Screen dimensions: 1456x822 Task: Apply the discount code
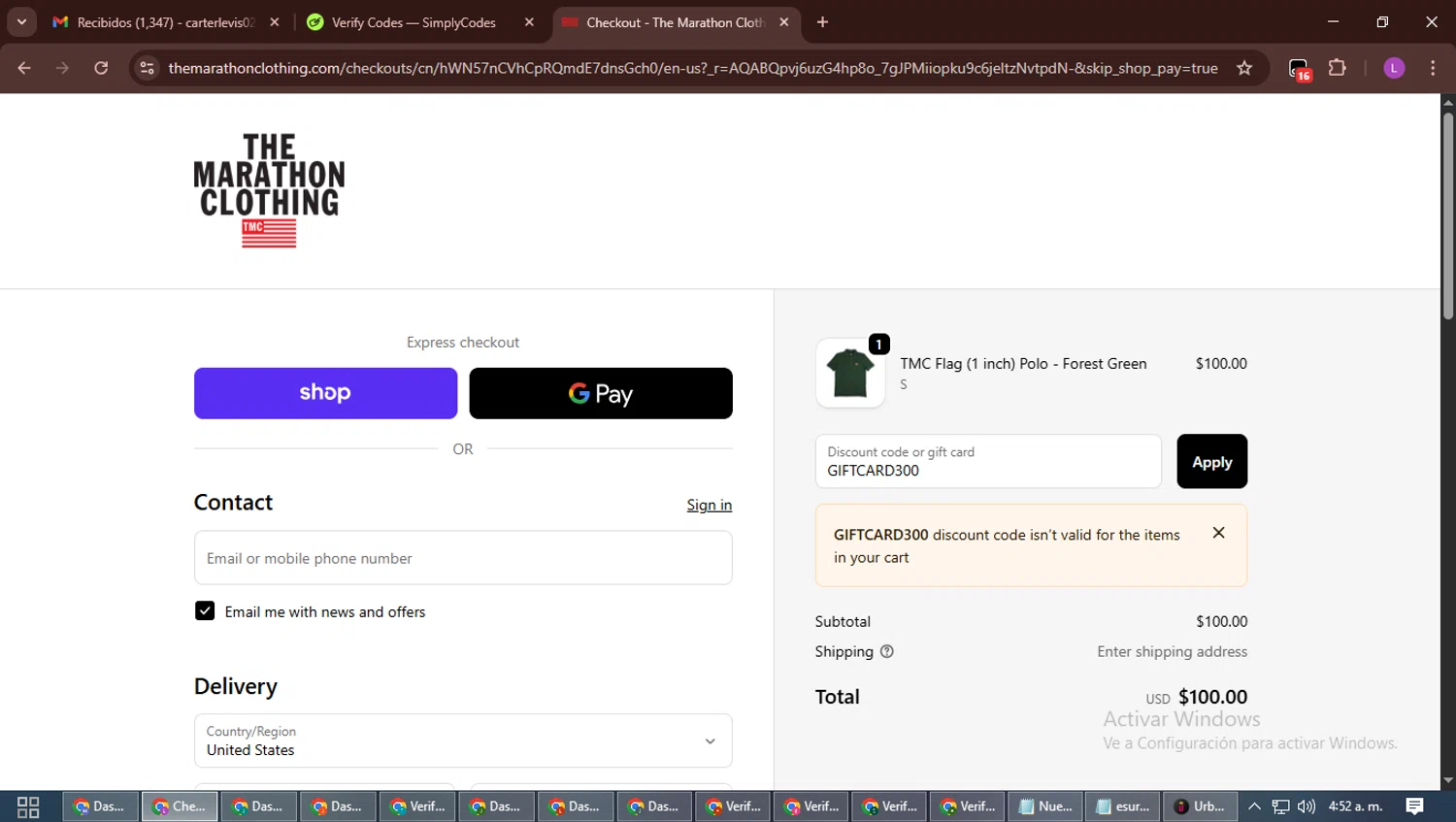pyautogui.click(x=1211, y=461)
